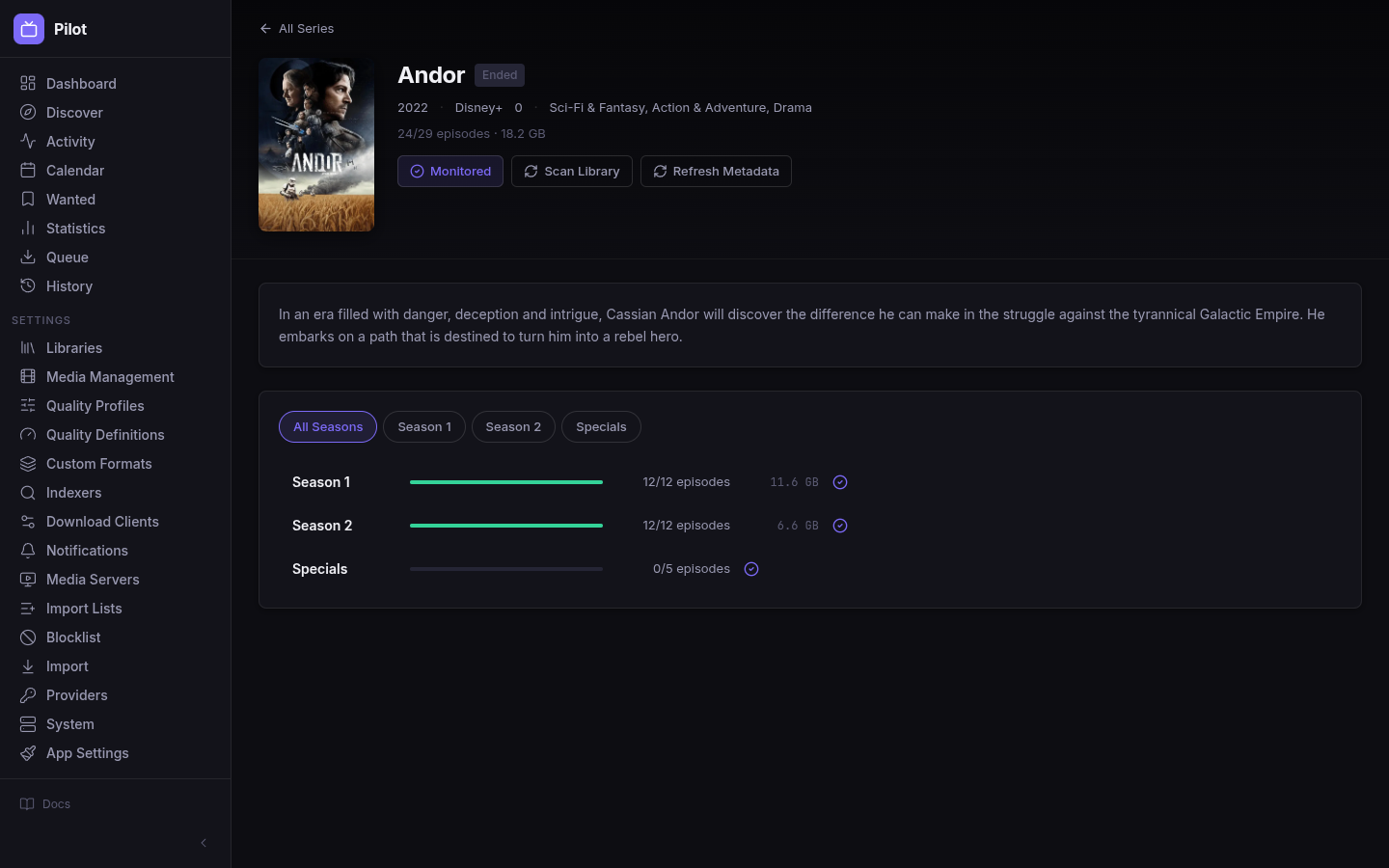
Task: Open Discover compass icon
Action: coord(28,113)
